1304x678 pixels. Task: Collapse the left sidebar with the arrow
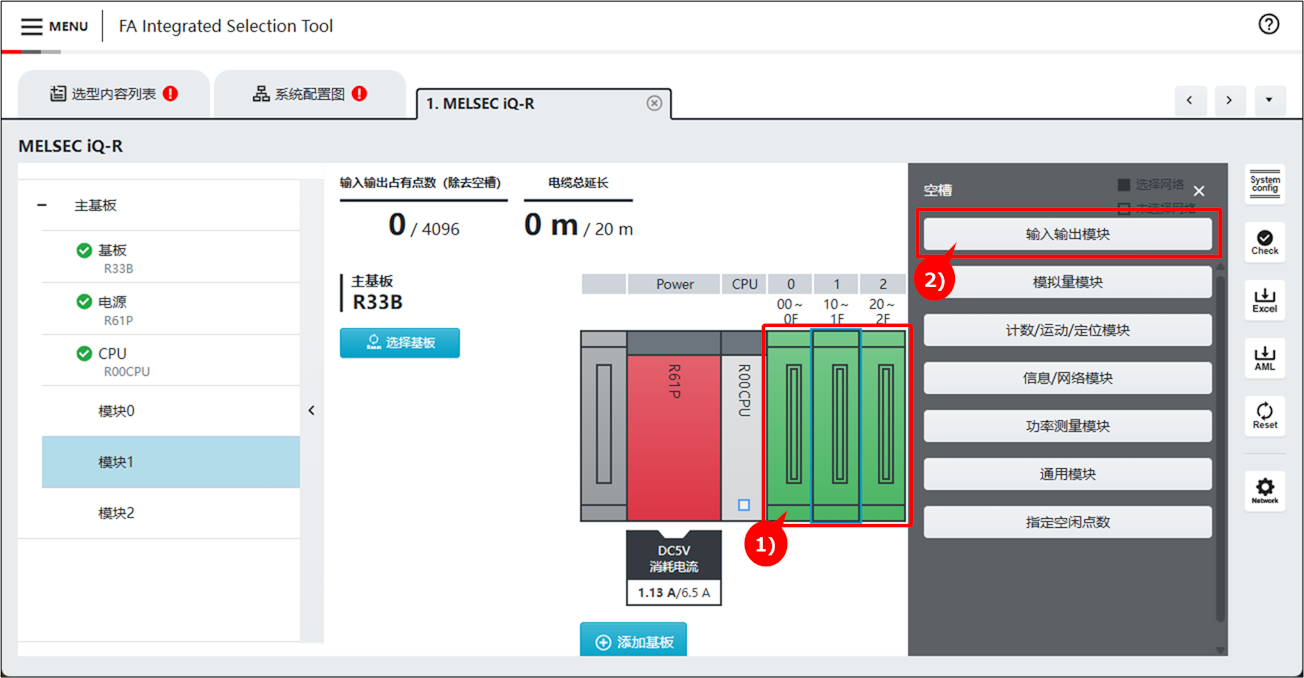coord(311,410)
